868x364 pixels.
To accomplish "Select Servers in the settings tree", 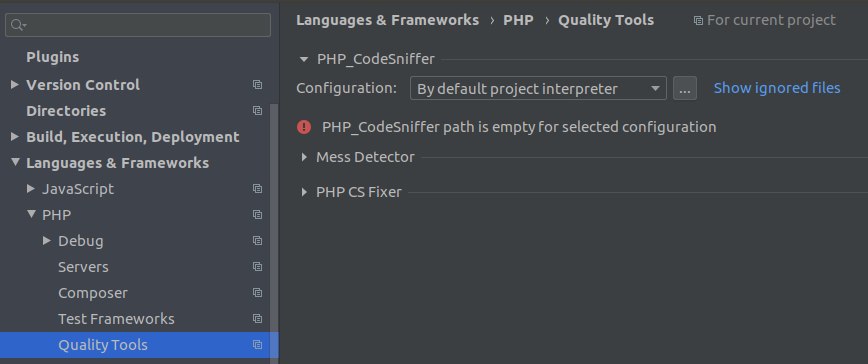I will [x=83, y=267].
